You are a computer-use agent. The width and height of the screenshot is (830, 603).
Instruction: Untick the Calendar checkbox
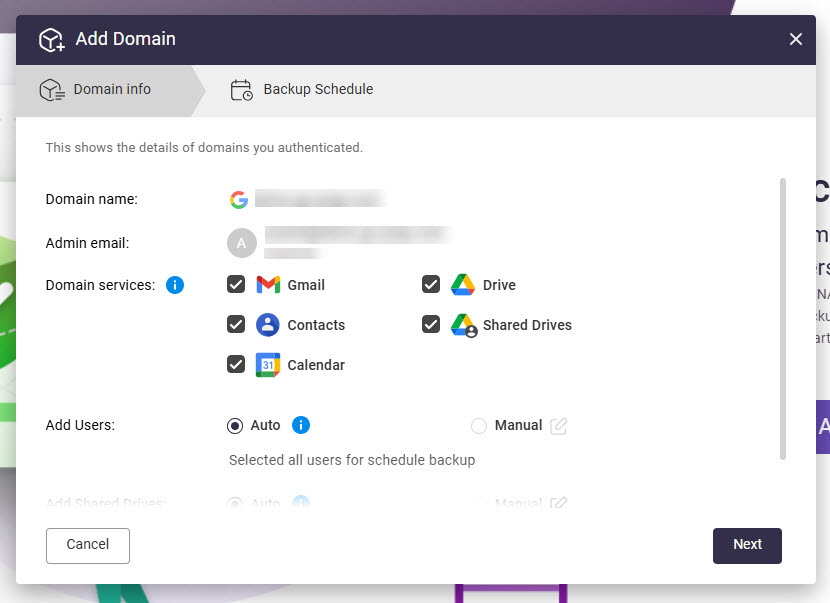pos(236,365)
